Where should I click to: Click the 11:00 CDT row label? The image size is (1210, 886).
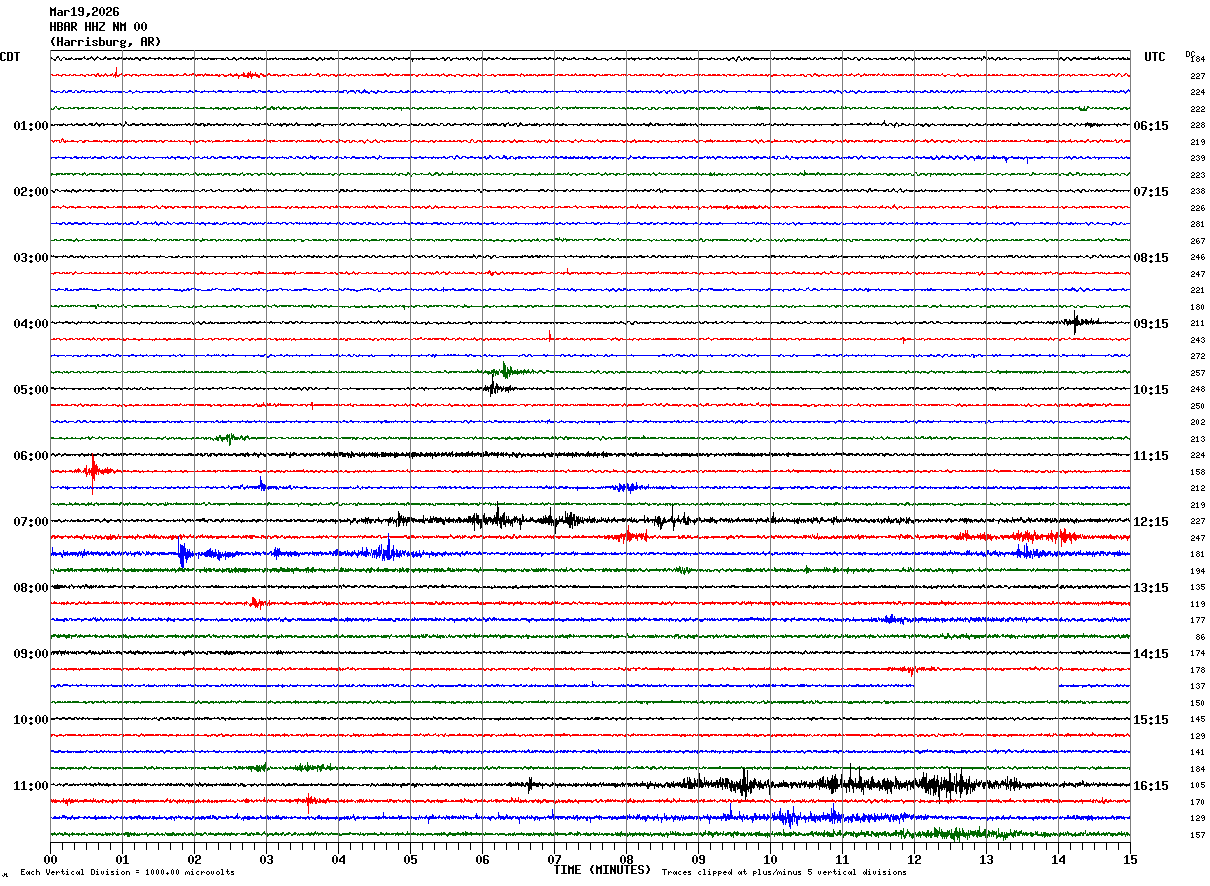[31, 786]
